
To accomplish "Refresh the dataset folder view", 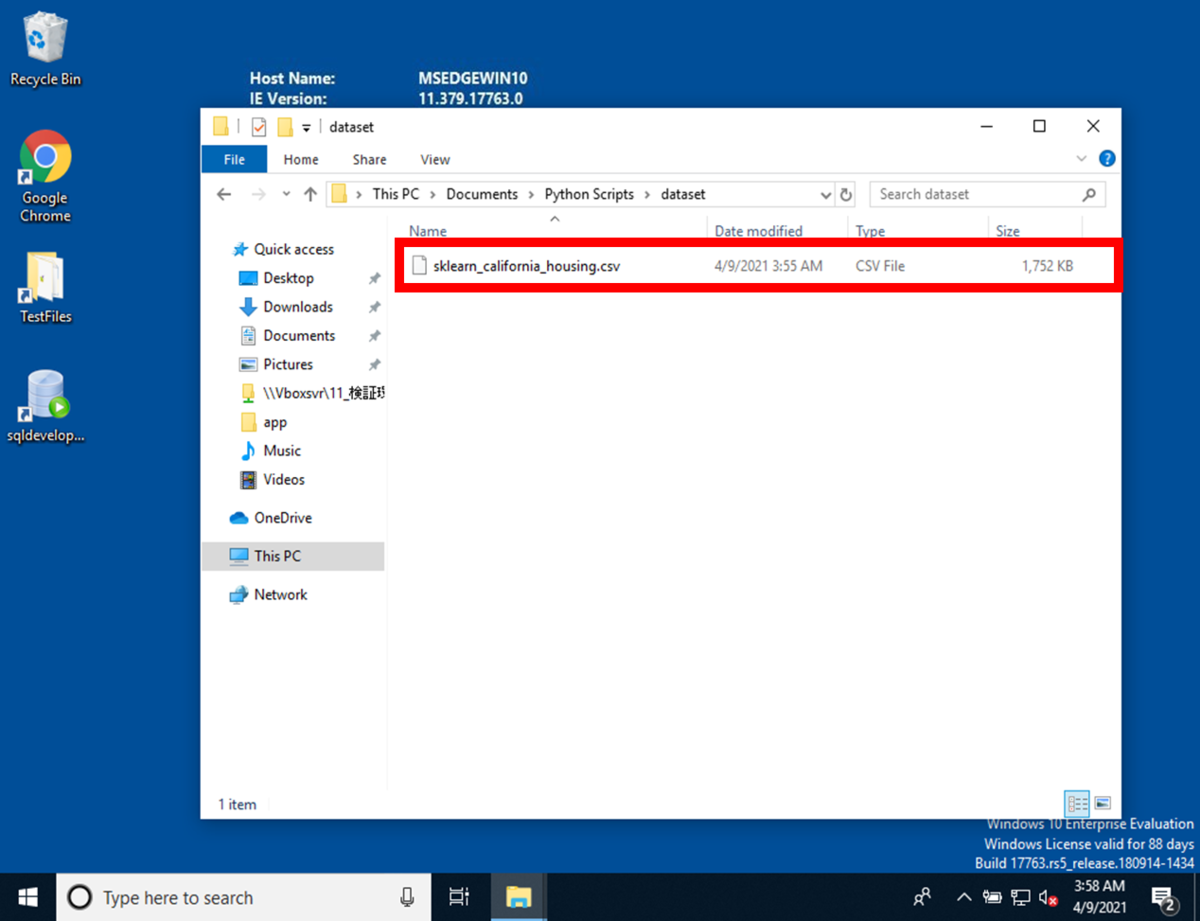I will pos(847,195).
